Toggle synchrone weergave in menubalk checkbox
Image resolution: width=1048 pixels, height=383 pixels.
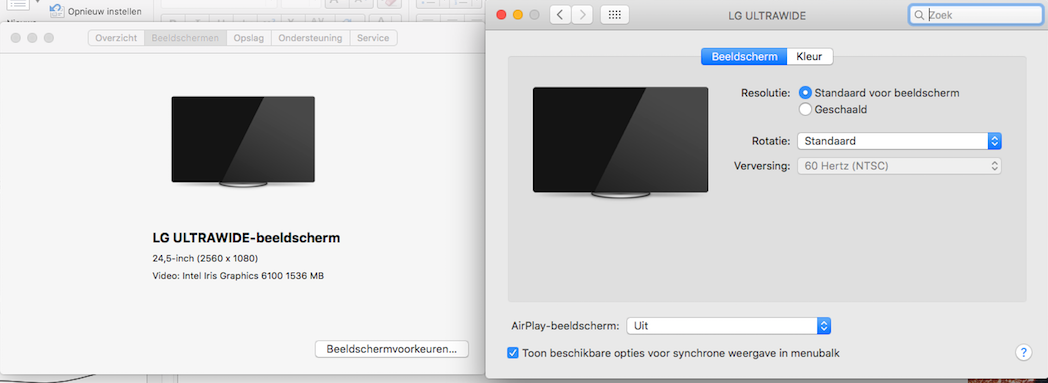point(513,353)
